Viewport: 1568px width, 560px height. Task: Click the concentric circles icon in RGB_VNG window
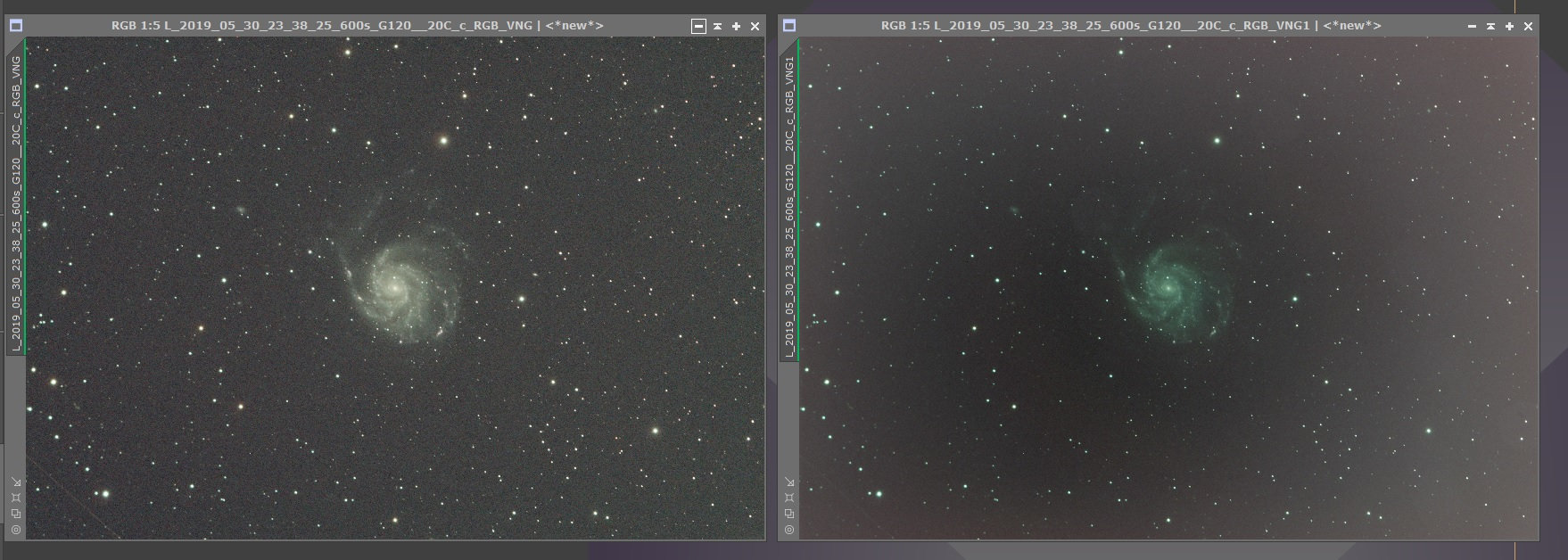15,530
